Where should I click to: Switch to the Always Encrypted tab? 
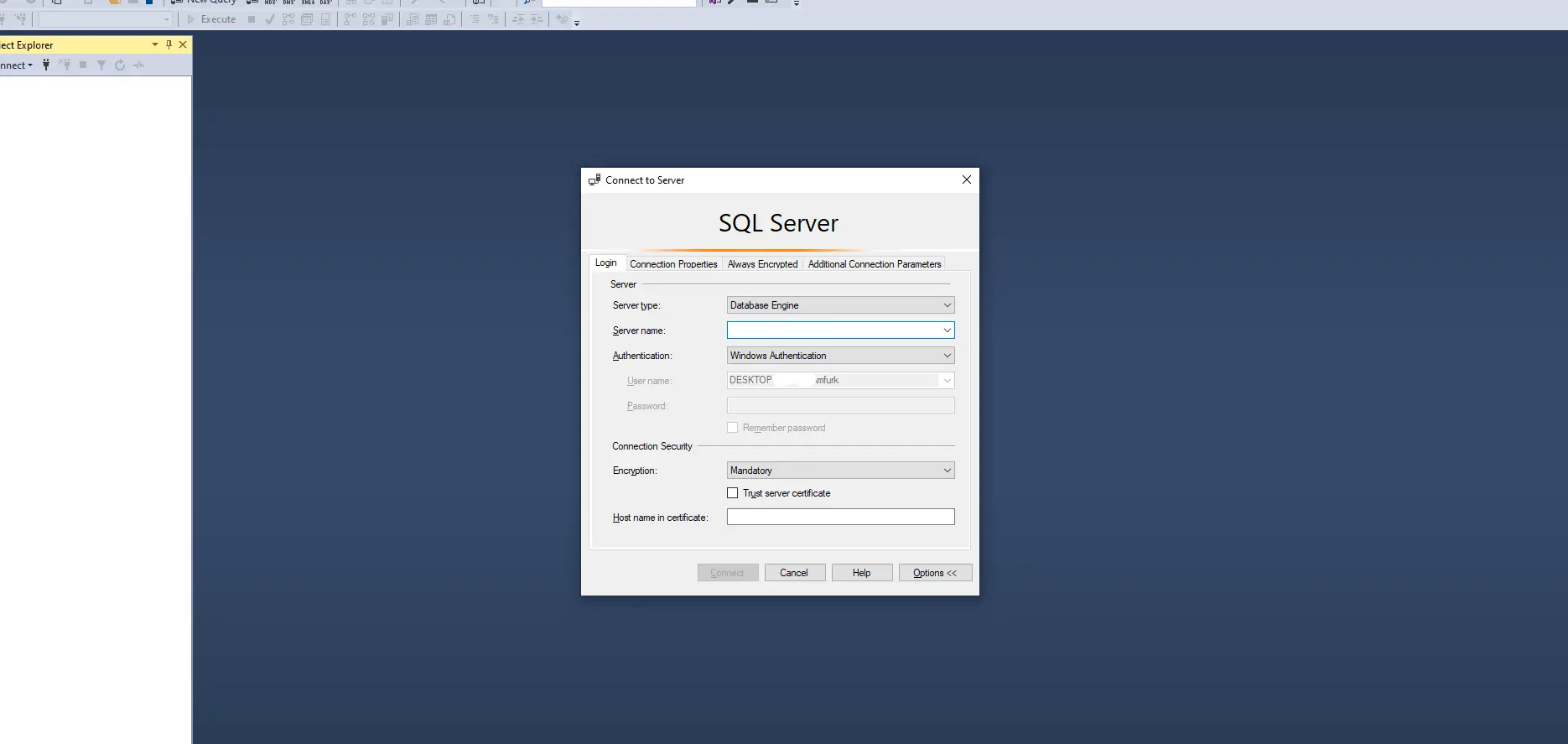(763, 264)
